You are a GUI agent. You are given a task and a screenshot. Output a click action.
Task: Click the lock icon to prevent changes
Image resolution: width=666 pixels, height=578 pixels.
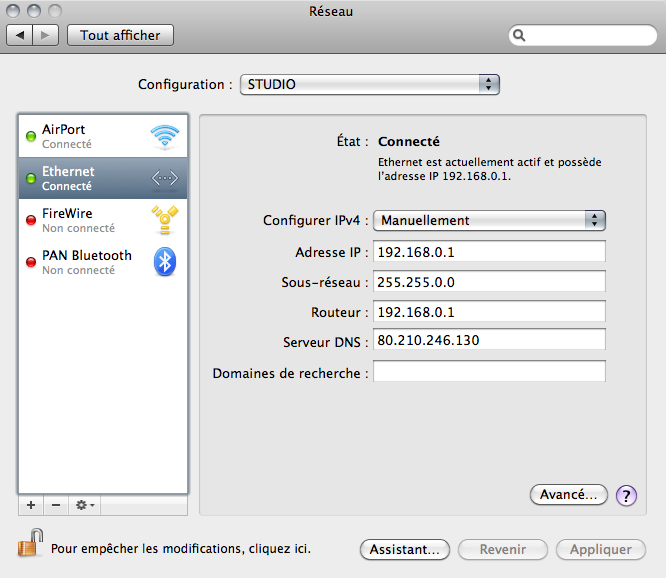(x=29, y=545)
